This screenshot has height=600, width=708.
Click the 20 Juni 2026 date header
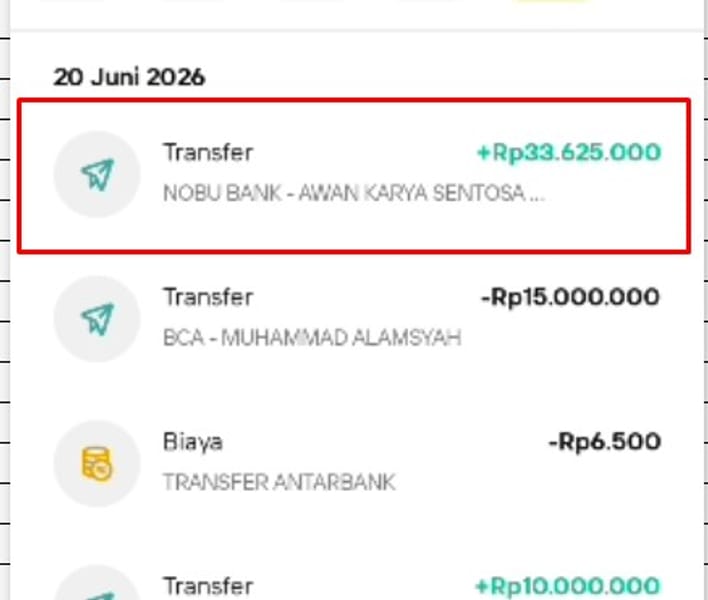pyautogui.click(x=129, y=77)
